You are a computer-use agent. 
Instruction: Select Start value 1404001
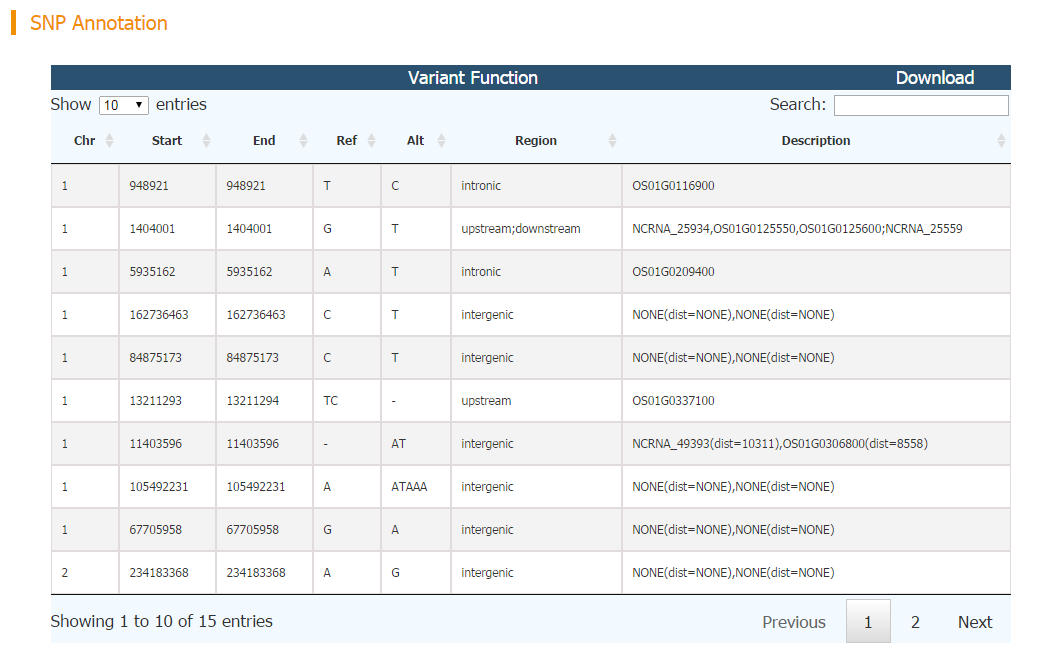click(152, 229)
